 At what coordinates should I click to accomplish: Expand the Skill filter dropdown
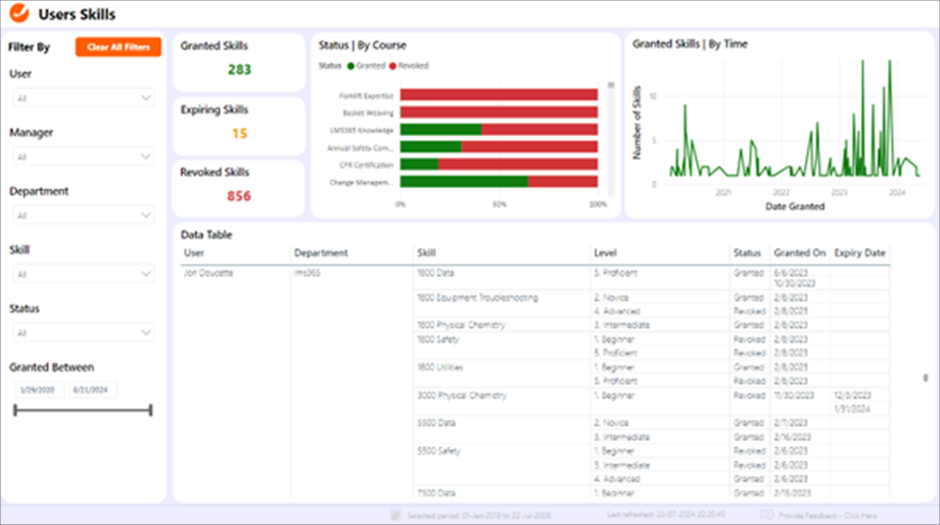[83, 274]
